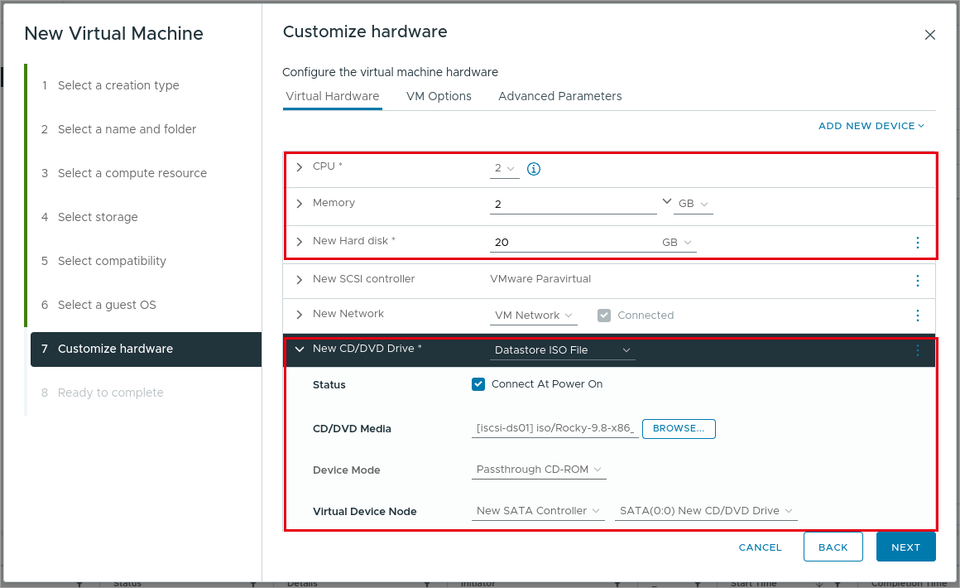Expand the CPU row
960x588 pixels.
coord(299,167)
